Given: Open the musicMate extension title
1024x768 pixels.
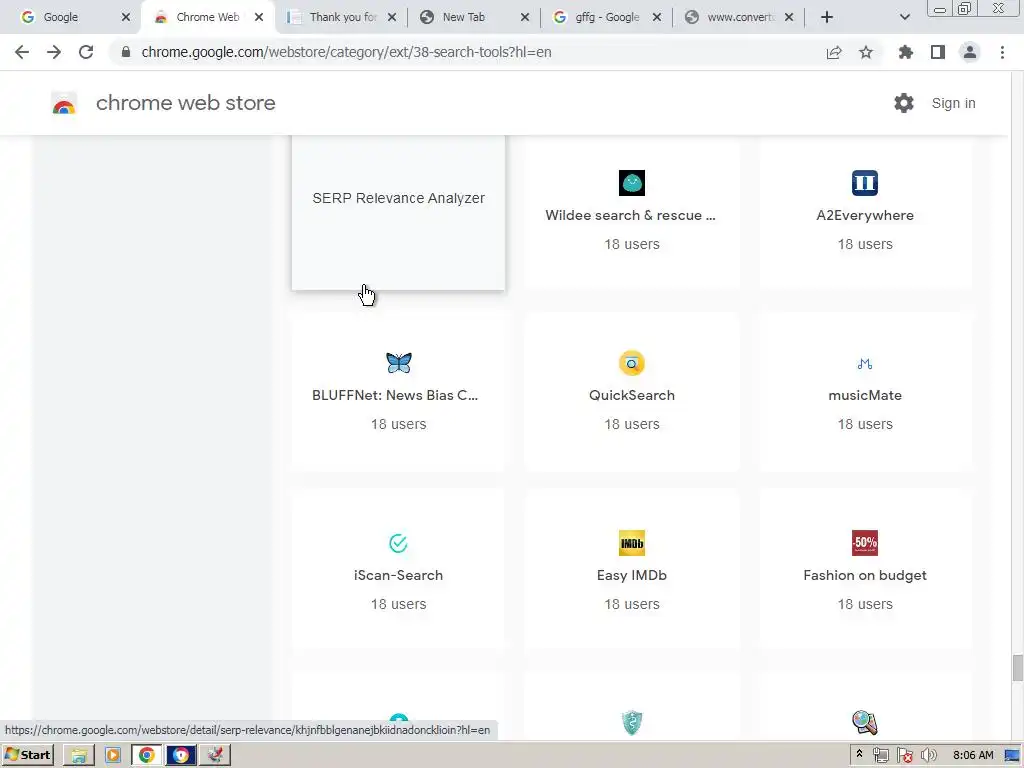Looking at the screenshot, I should coord(865,395).
